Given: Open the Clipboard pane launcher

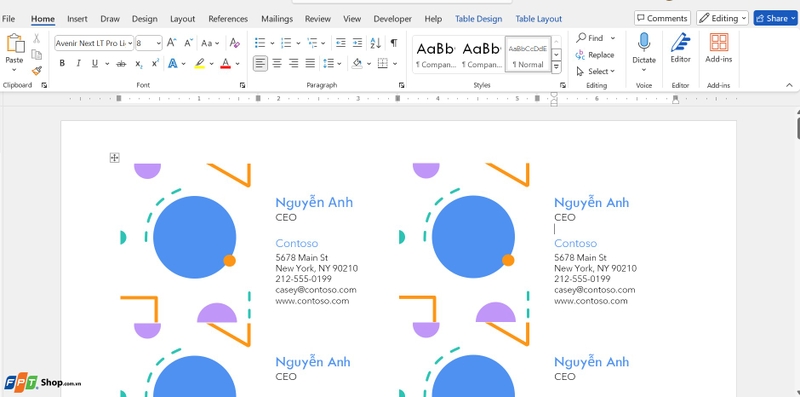Looking at the screenshot, I should pyautogui.click(x=44, y=85).
